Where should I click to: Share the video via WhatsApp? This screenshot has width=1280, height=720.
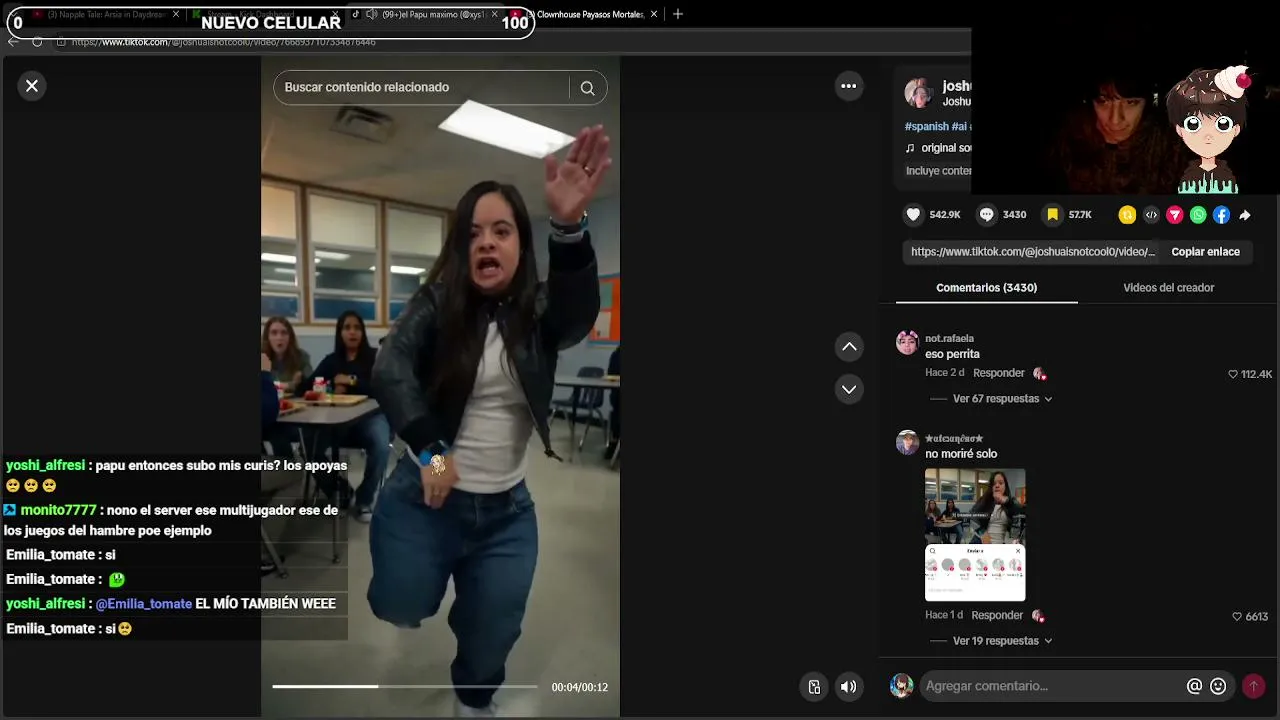tap(1198, 215)
